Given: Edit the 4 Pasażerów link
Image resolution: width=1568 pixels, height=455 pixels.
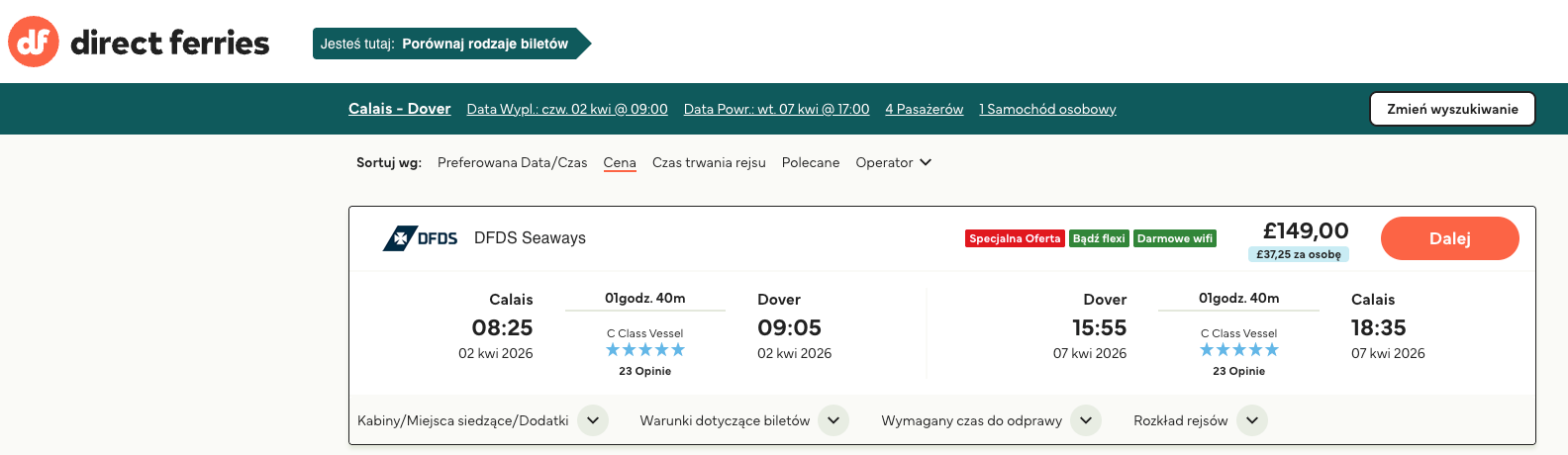Looking at the screenshot, I should pos(924,109).
